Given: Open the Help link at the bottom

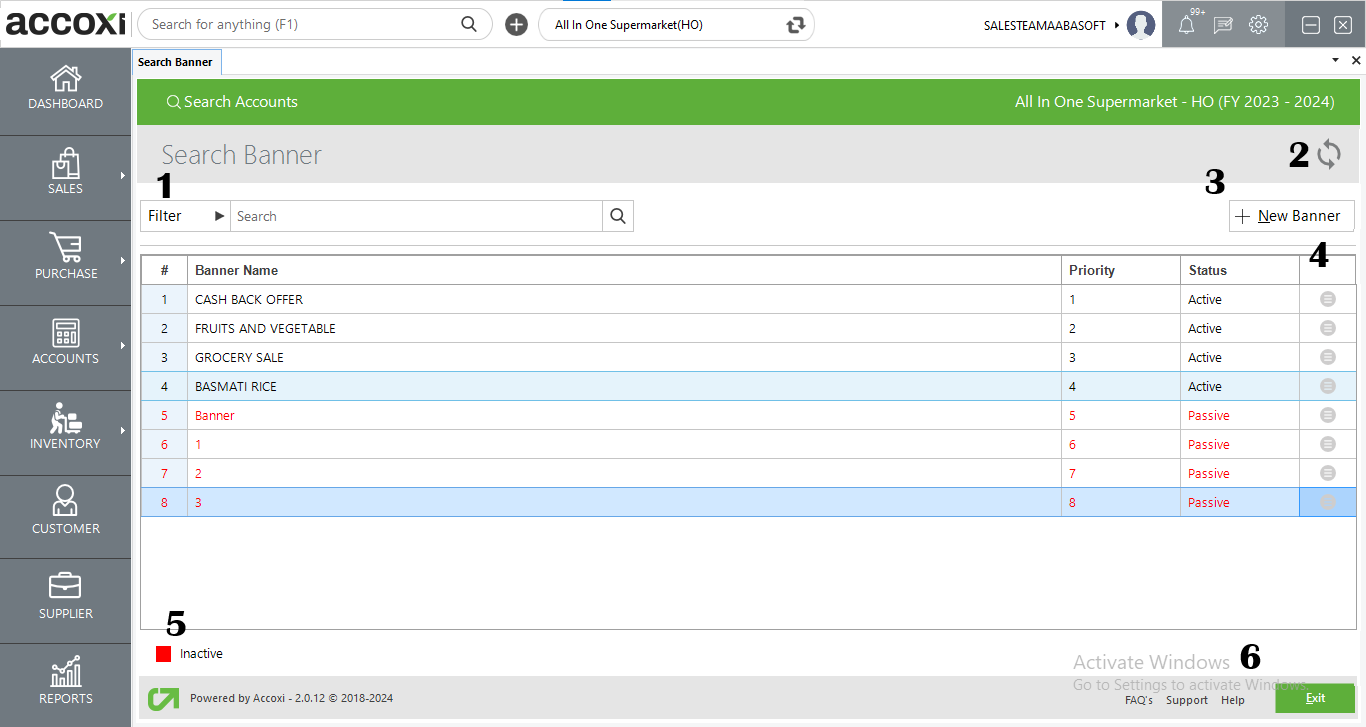Looking at the screenshot, I should [x=1233, y=700].
